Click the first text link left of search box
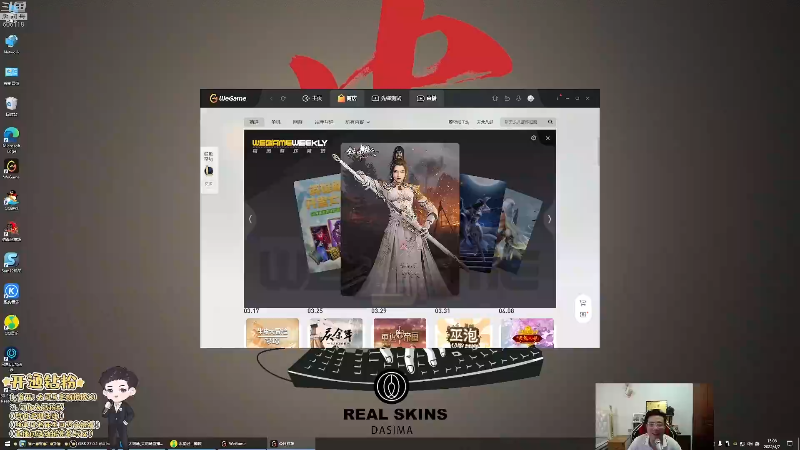Image resolution: width=800 pixels, height=450 pixels. pyautogui.click(x=458, y=122)
